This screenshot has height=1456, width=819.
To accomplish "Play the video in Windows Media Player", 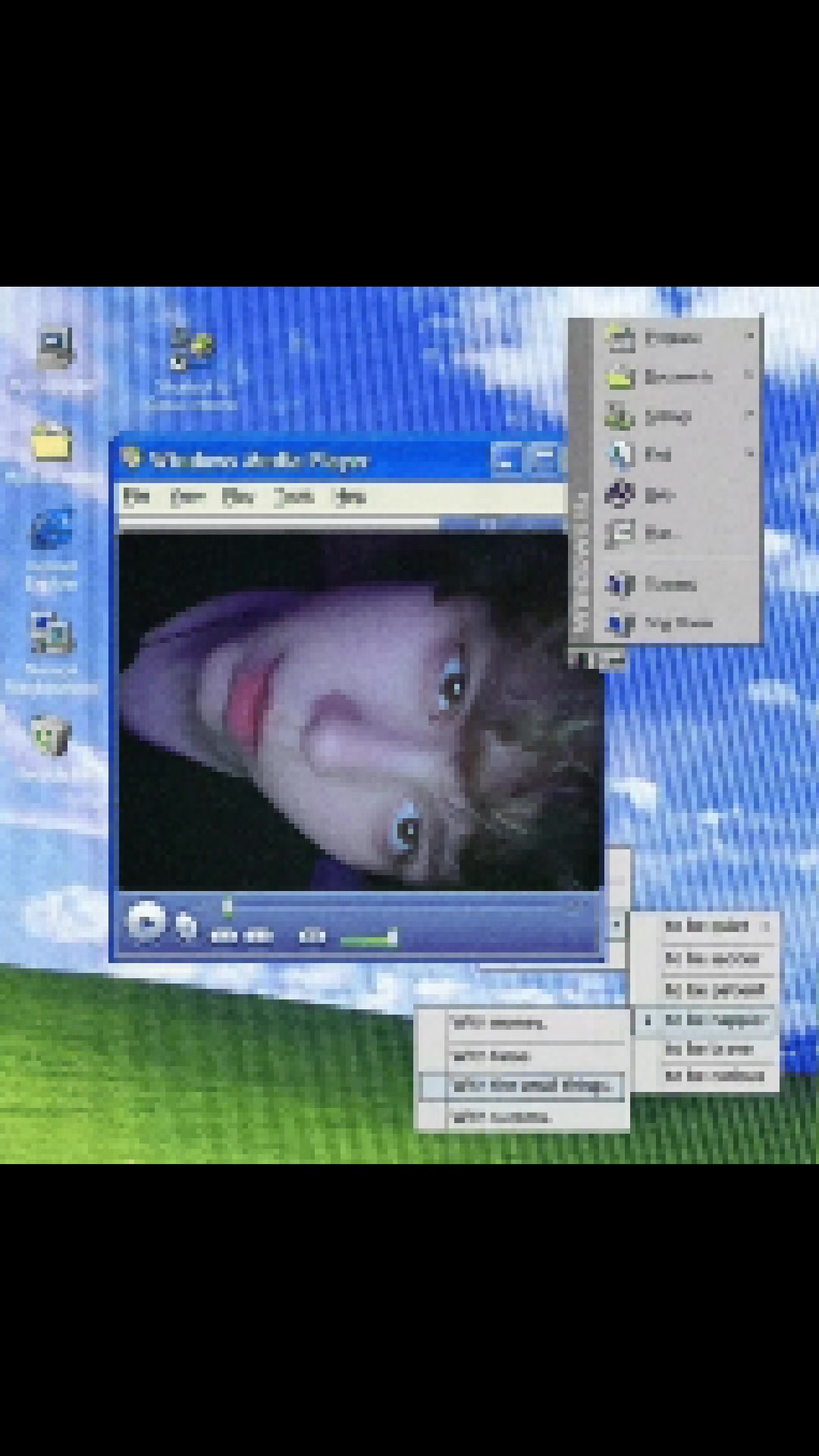I will point(146,922).
